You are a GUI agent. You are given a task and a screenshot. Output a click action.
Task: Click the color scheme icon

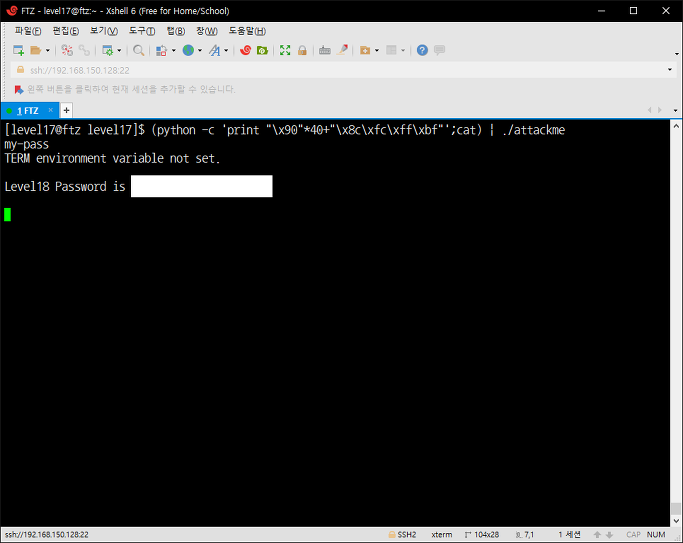point(162,51)
